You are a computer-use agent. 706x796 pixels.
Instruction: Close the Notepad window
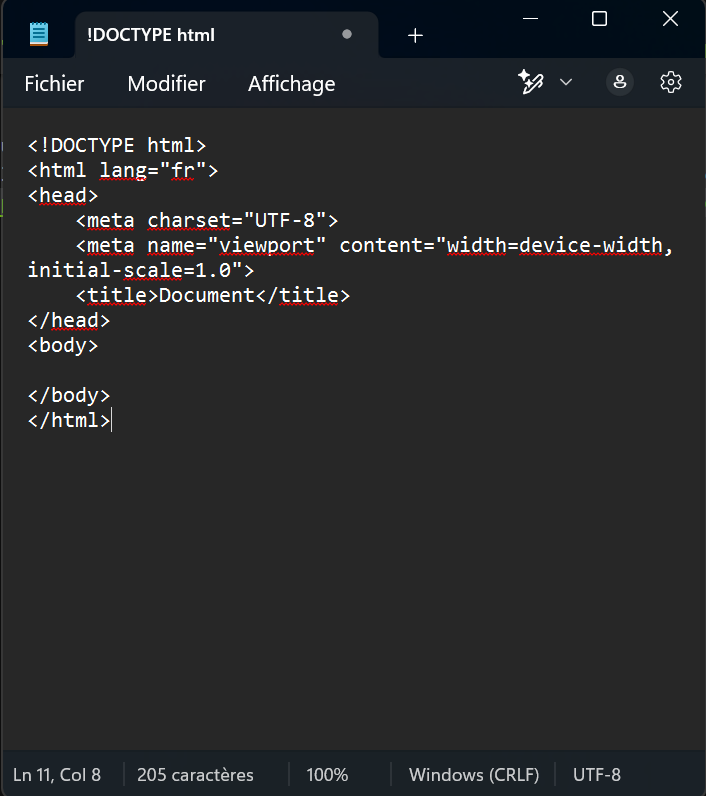tap(670, 18)
